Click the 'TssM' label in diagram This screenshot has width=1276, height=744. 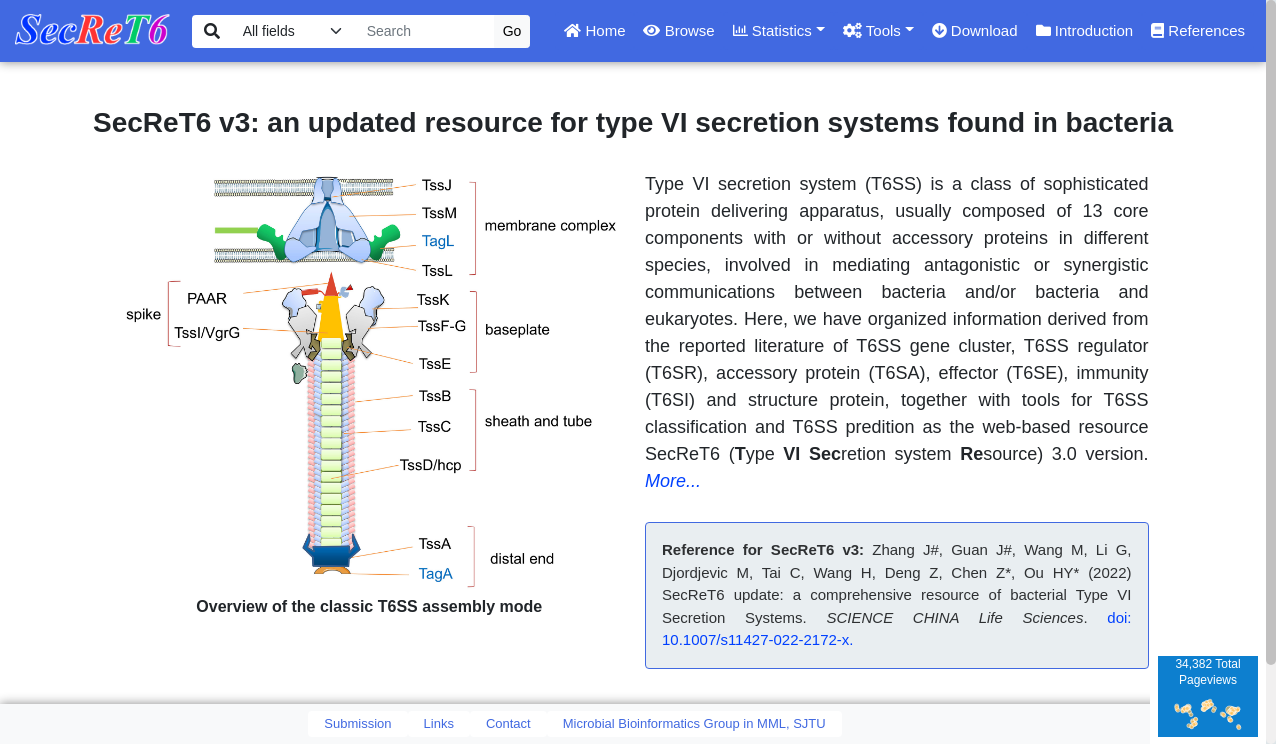point(439,213)
